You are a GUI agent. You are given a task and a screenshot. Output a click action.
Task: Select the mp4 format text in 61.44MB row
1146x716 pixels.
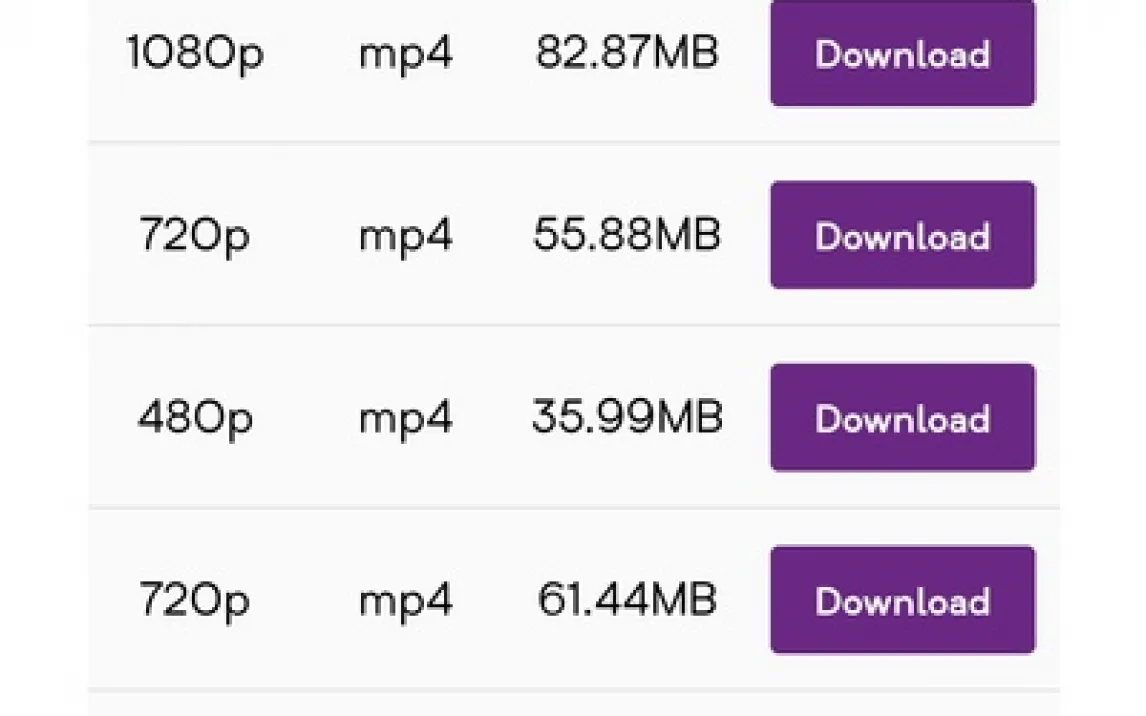tap(405, 600)
